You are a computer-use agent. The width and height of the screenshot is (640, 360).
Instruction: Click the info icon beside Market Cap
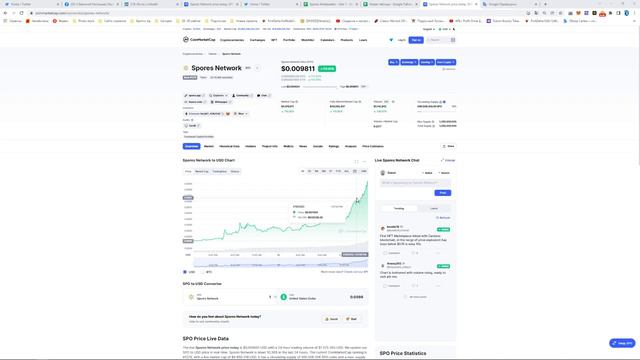pyautogui.click(x=297, y=102)
